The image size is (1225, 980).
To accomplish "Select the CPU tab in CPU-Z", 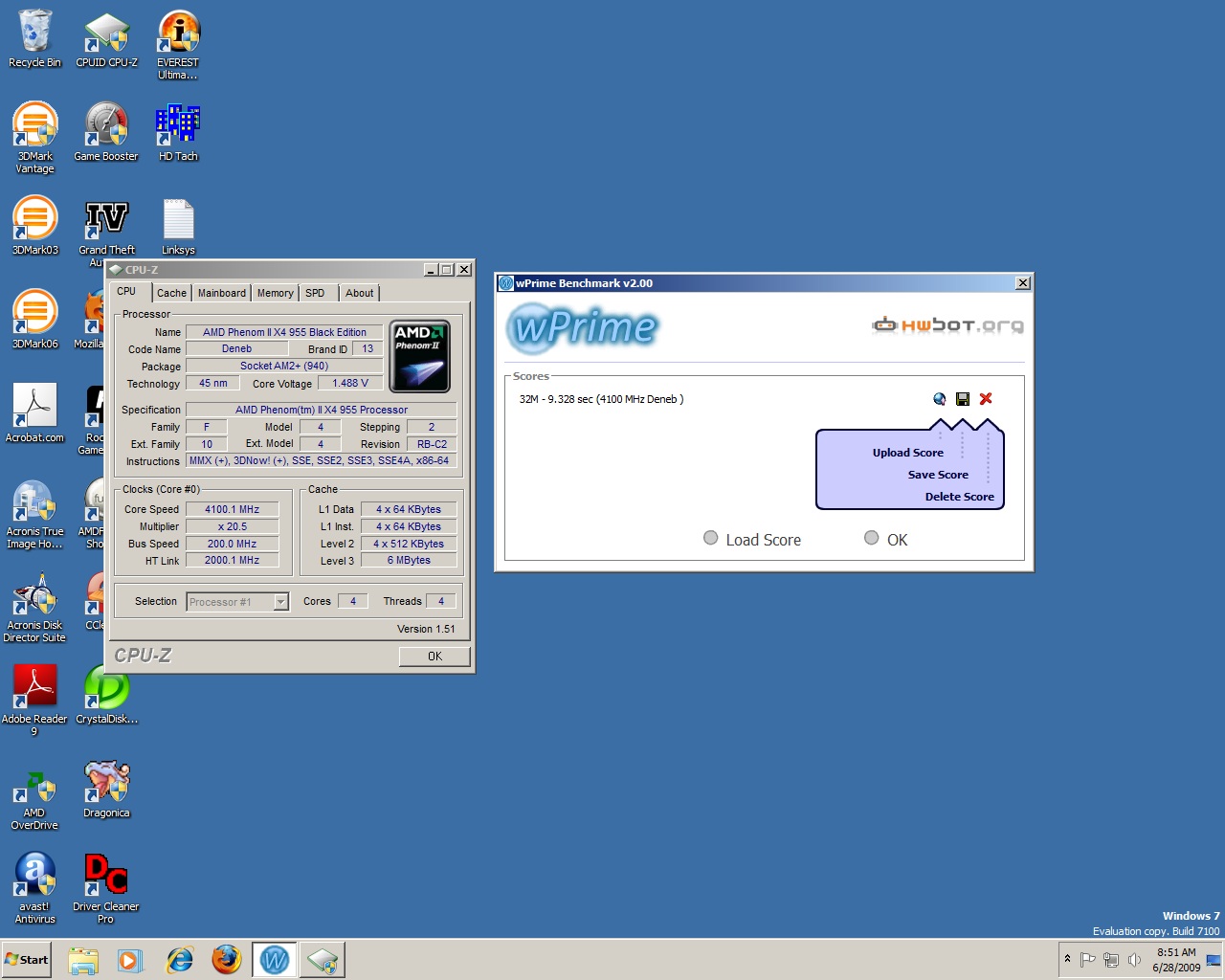I will click(126, 291).
